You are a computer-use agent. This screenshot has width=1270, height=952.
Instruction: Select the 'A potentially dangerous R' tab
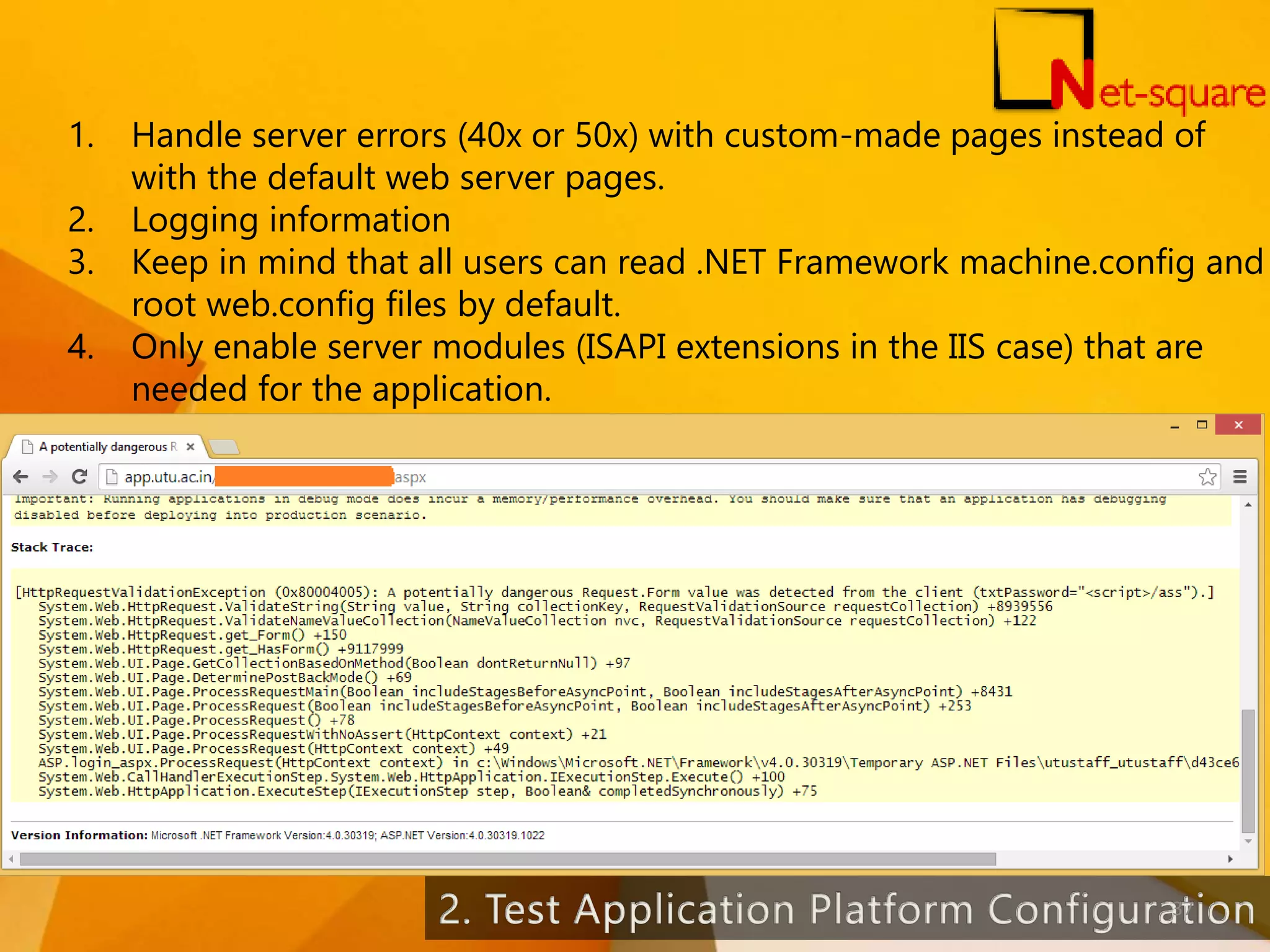[109, 446]
